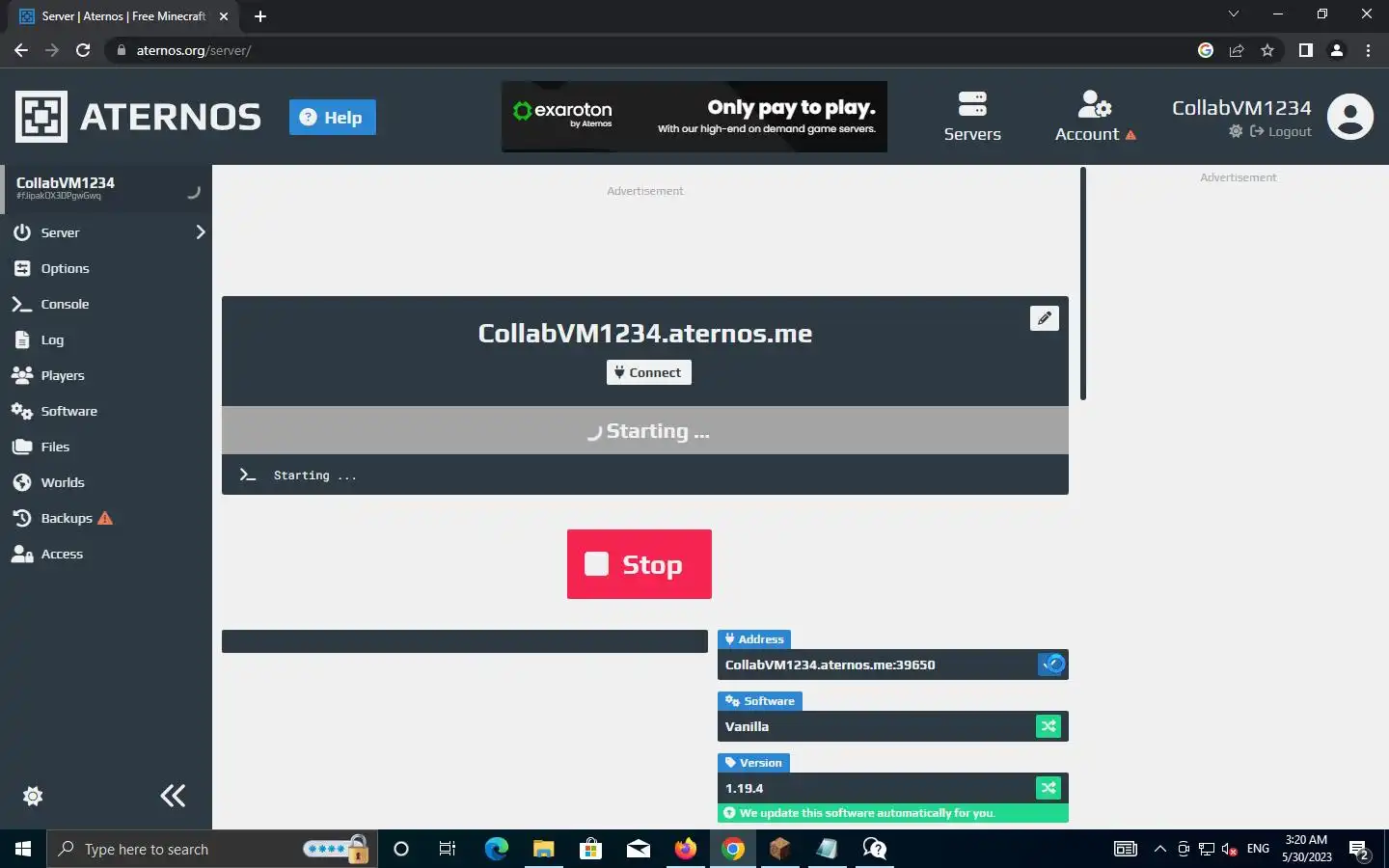1389x868 pixels.
Task: Click the Vanilla software value
Action: (x=748, y=726)
